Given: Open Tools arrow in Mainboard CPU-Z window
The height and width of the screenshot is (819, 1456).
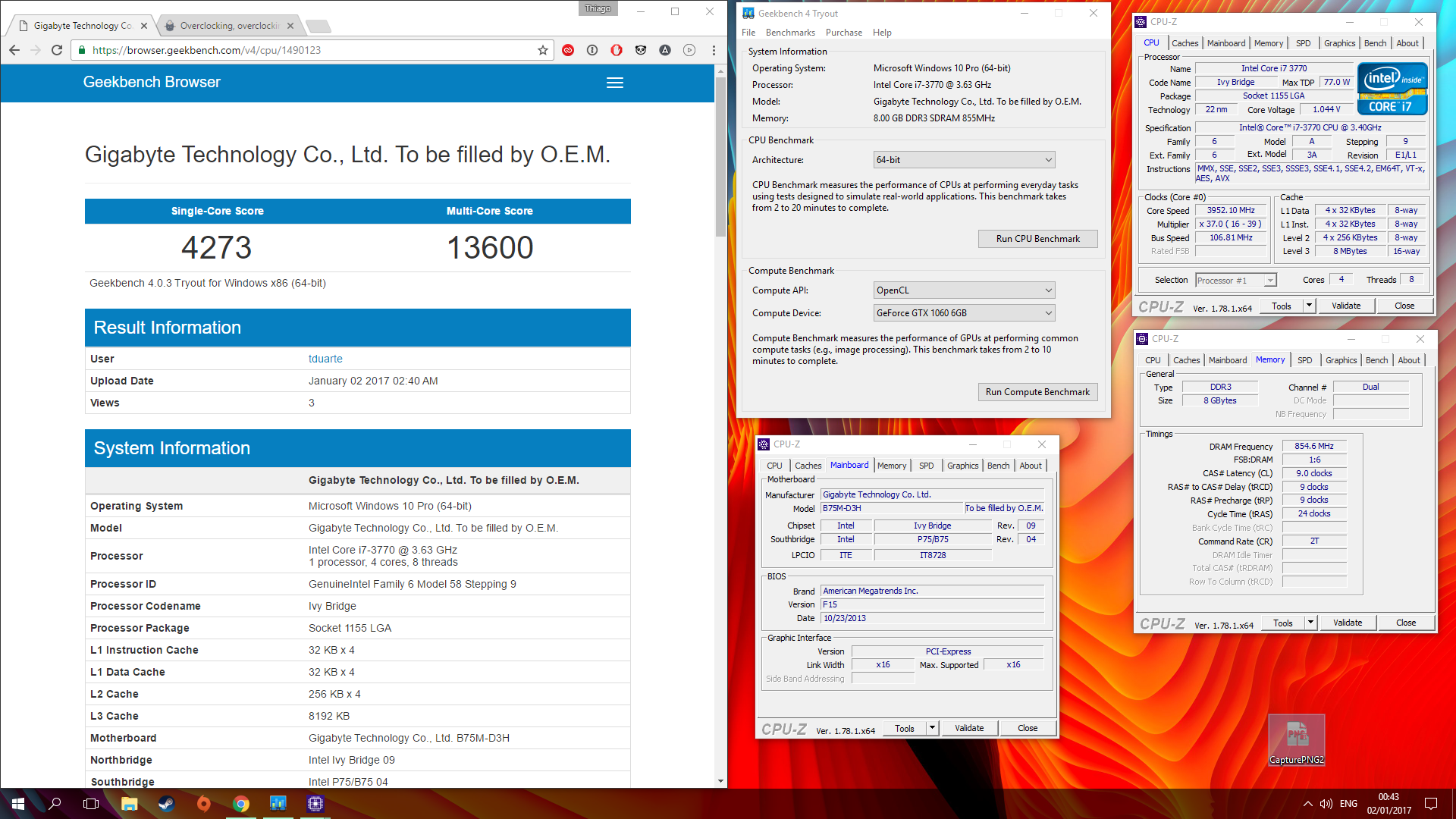Looking at the screenshot, I should tap(932, 728).
